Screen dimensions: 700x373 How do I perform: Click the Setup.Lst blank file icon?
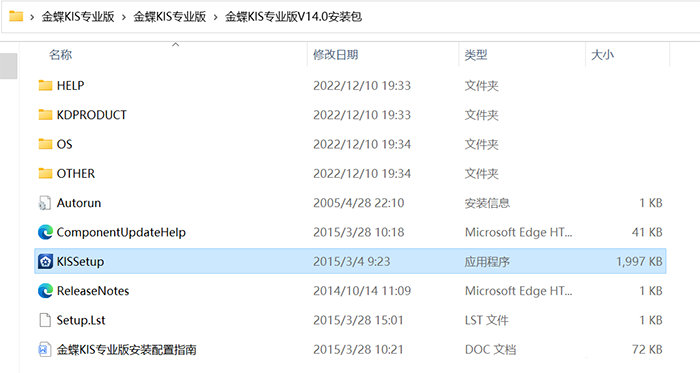pyautogui.click(x=45, y=320)
